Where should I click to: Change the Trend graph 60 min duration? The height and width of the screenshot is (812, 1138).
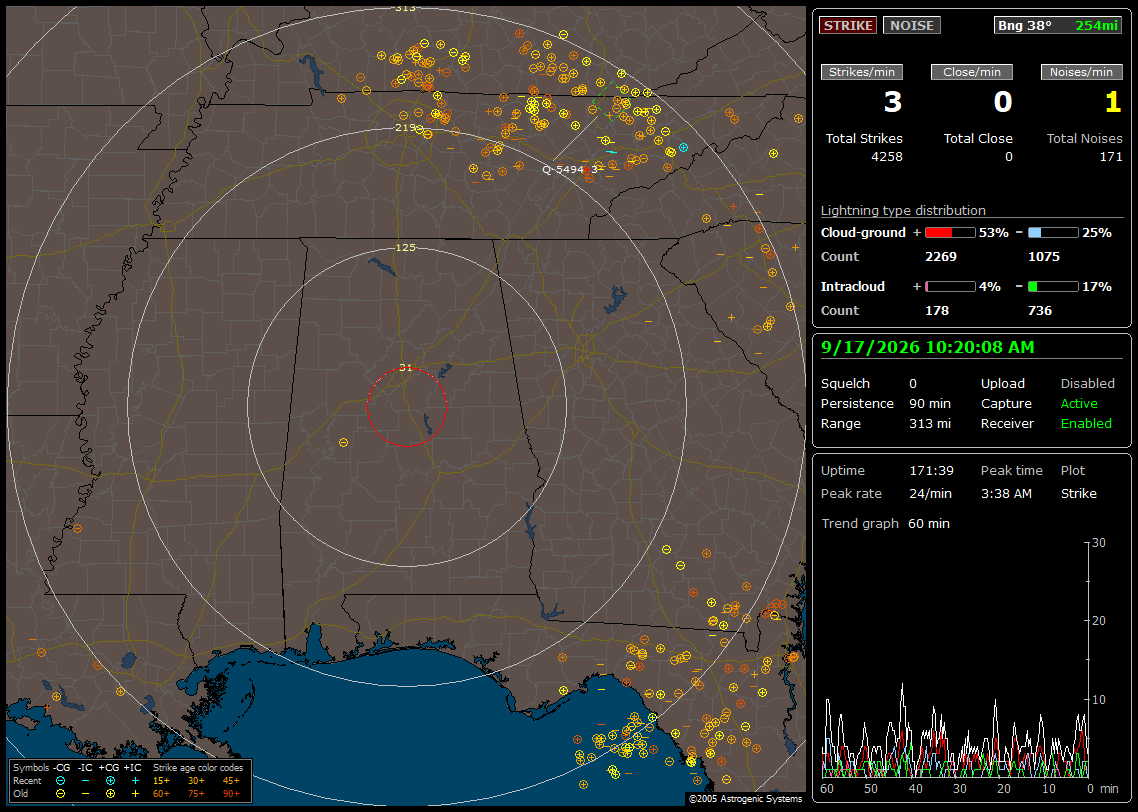[x=929, y=524]
